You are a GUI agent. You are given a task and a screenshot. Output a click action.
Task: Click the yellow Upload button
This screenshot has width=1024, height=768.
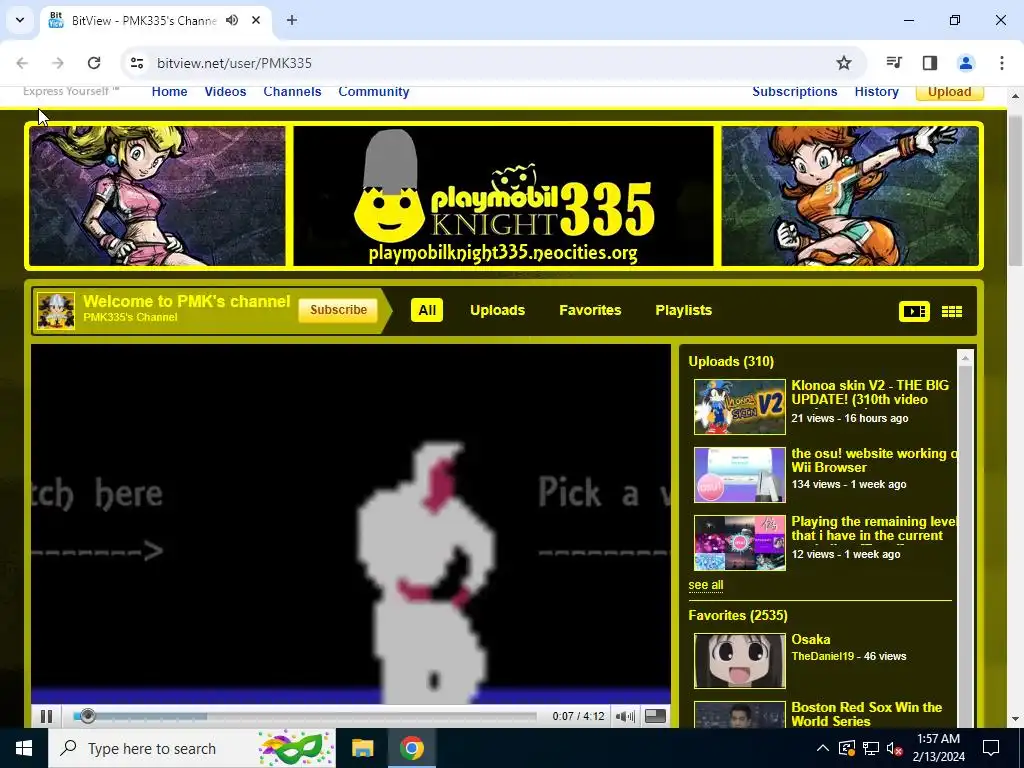click(950, 92)
